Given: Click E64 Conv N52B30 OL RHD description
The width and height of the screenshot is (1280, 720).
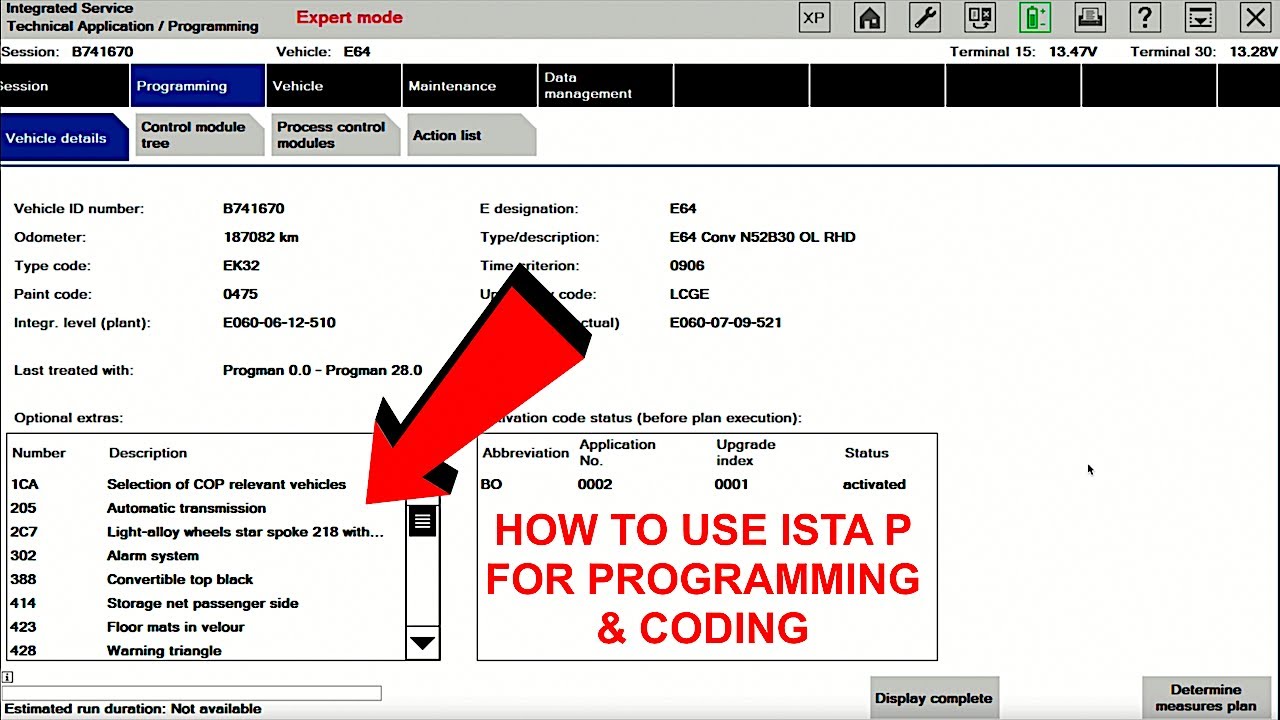Looking at the screenshot, I should coord(763,237).
